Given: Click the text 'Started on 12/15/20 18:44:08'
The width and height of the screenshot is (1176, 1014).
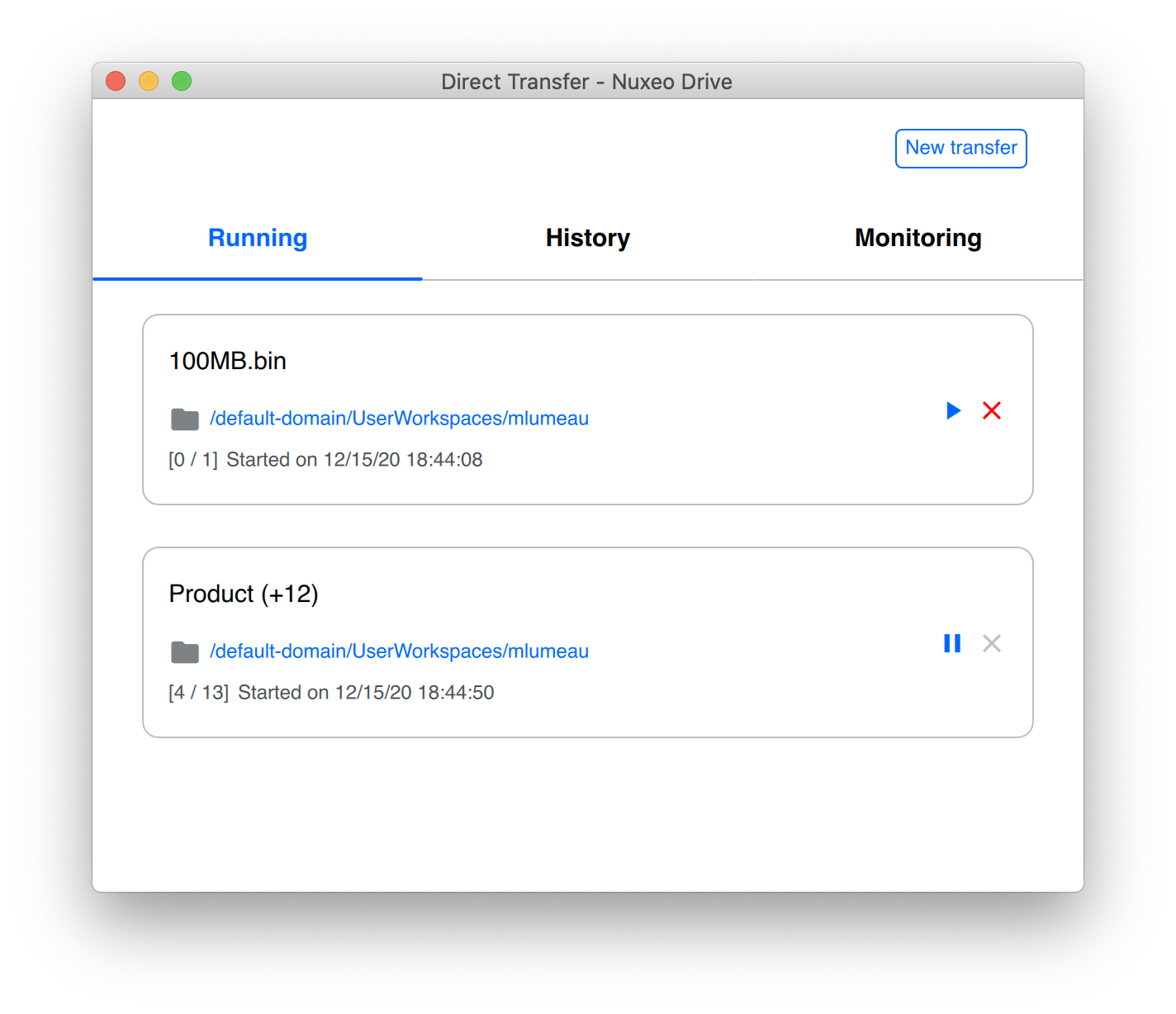Looking at the screenshot, I should 354,460.
